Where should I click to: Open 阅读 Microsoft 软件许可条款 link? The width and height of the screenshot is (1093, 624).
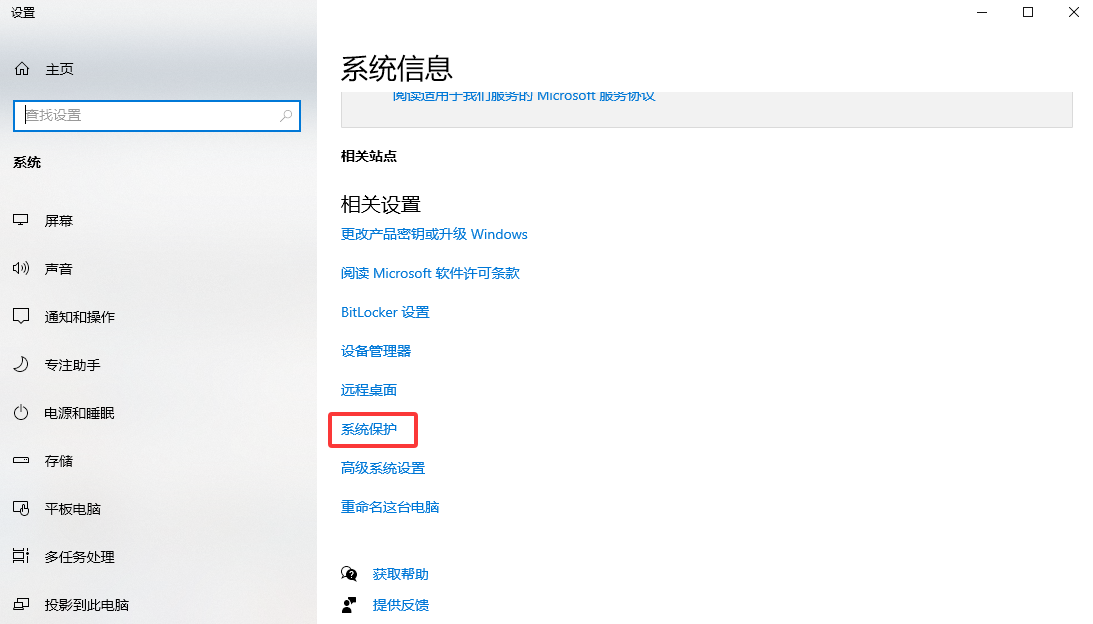click(430, 273)
